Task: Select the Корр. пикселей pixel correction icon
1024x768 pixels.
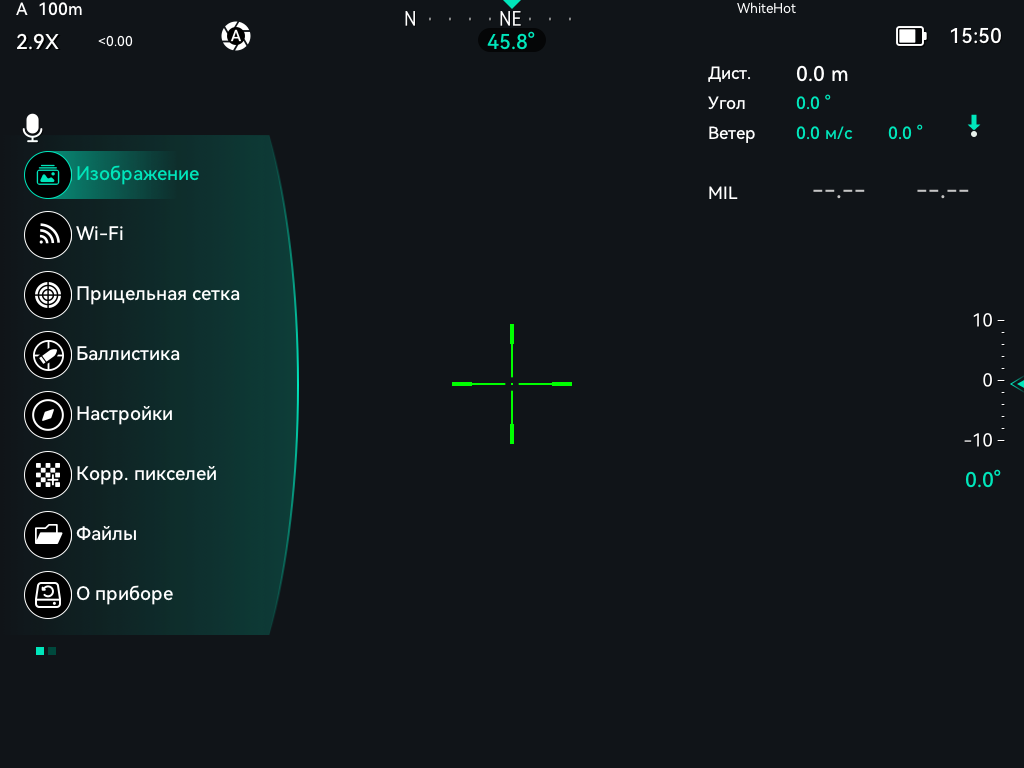Action: point(48,475)
